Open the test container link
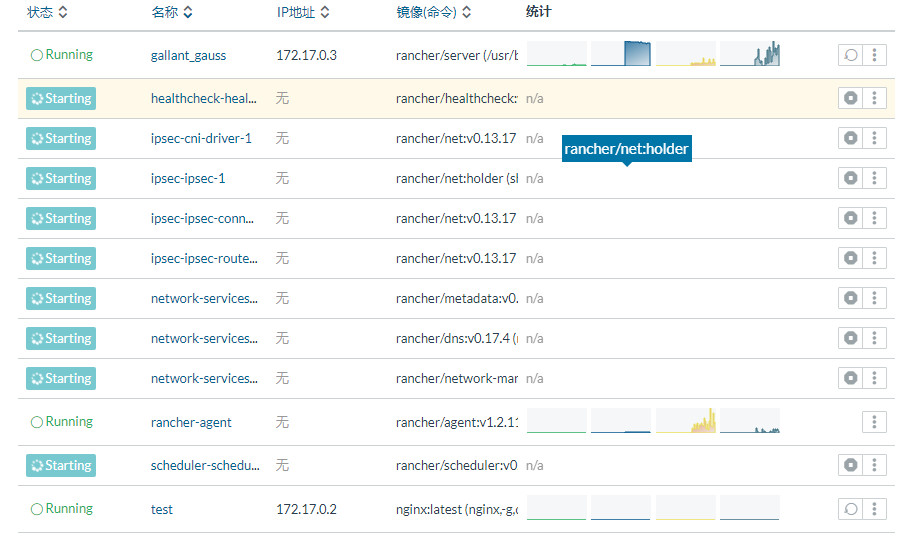 (162, 510)
